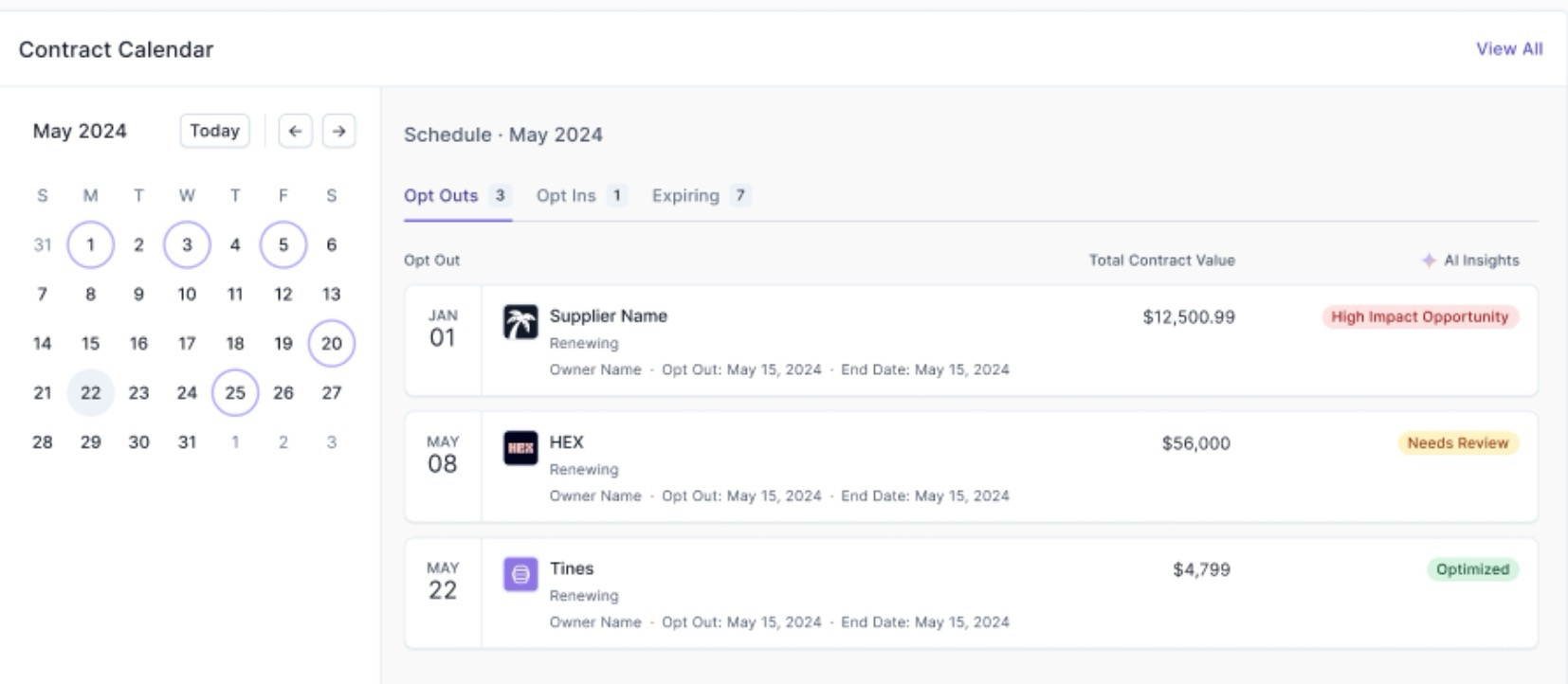Select circled date 1 in calendar
The image size is (1568, 684).
pos(90,245)
